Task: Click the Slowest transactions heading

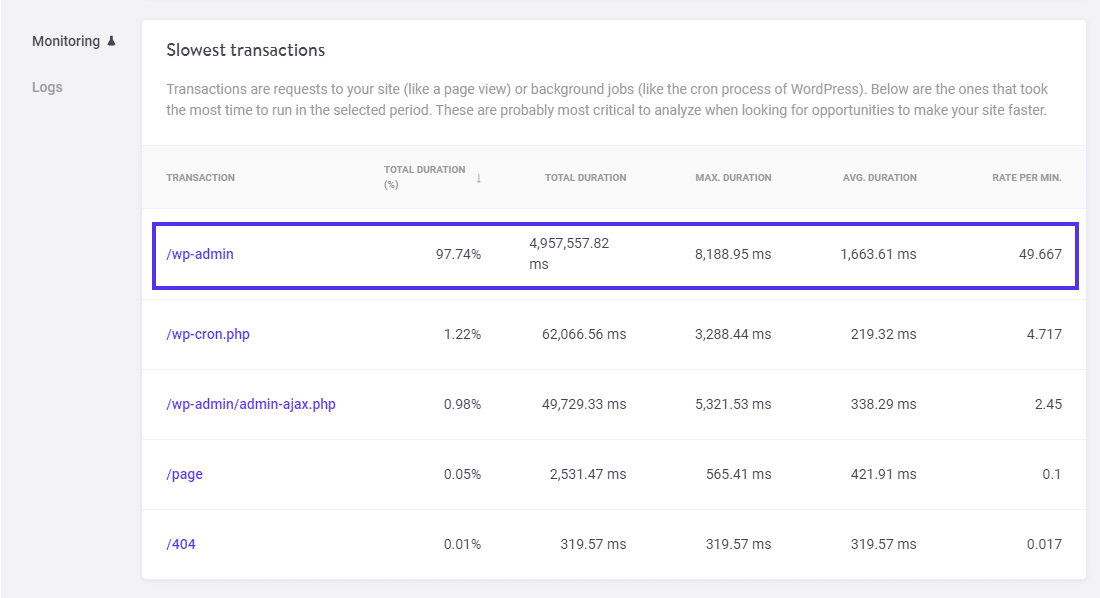Action: pyautogui.click(x=245, y=49)
